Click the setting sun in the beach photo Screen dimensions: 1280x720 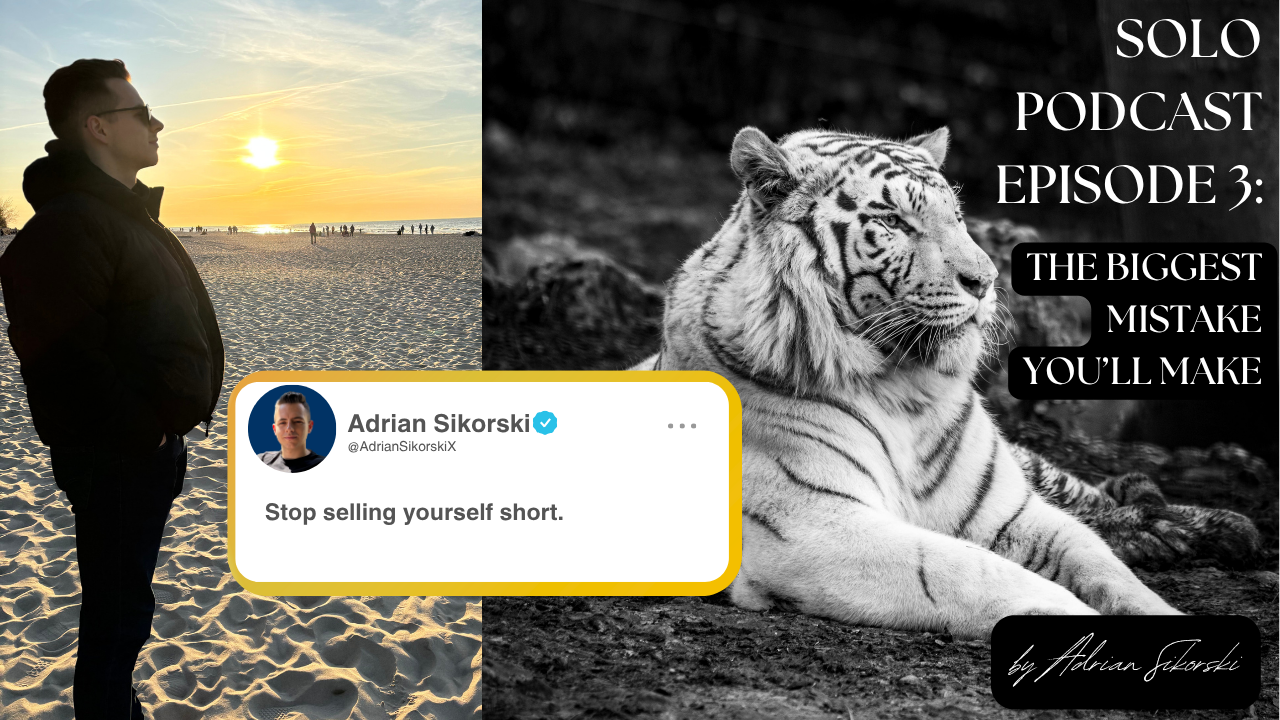[263, 151]
